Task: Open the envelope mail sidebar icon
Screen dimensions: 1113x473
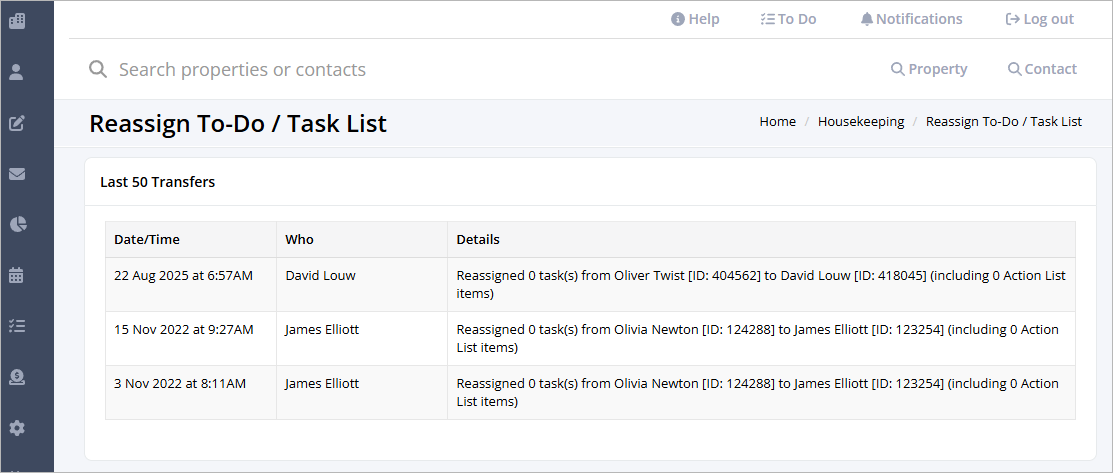Action: (x=17, y=174)
